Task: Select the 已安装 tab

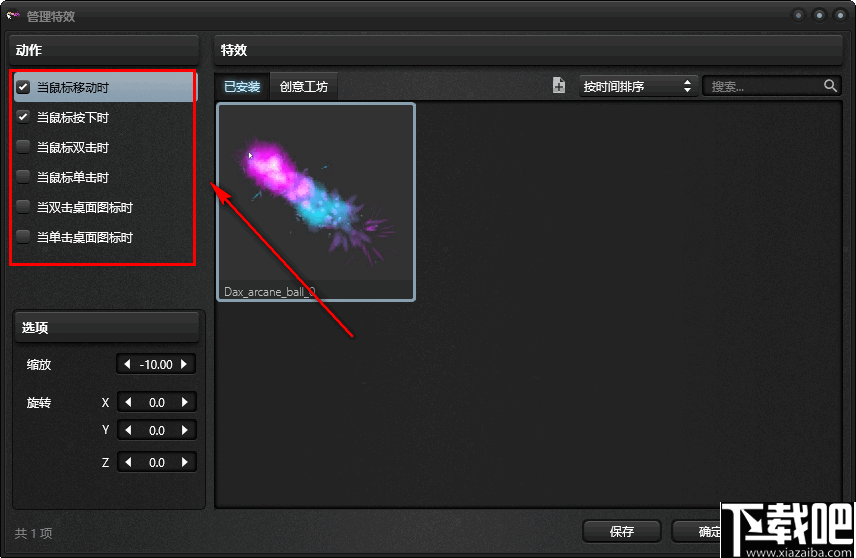Action: click(x=242, y=86)
